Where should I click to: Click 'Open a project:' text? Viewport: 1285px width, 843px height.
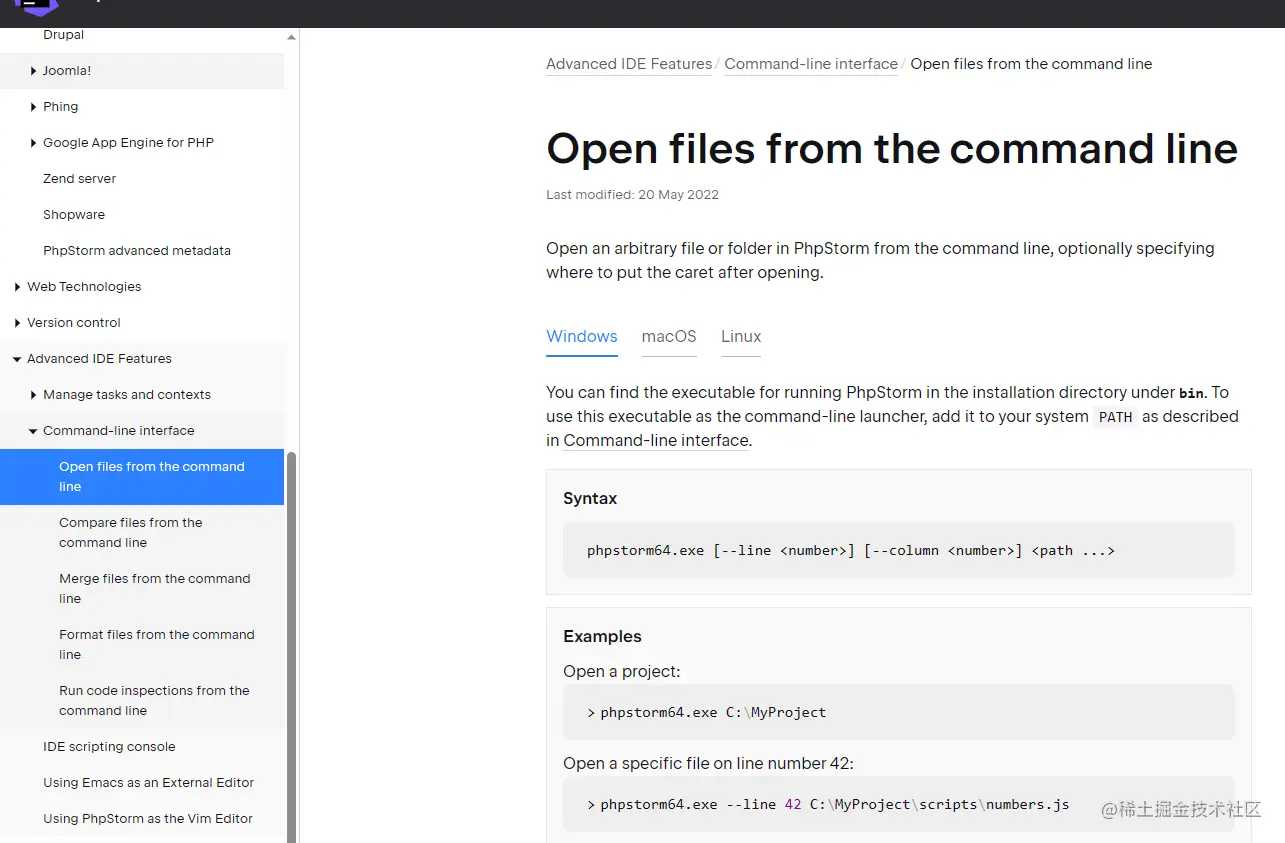(x=621, y=672)
